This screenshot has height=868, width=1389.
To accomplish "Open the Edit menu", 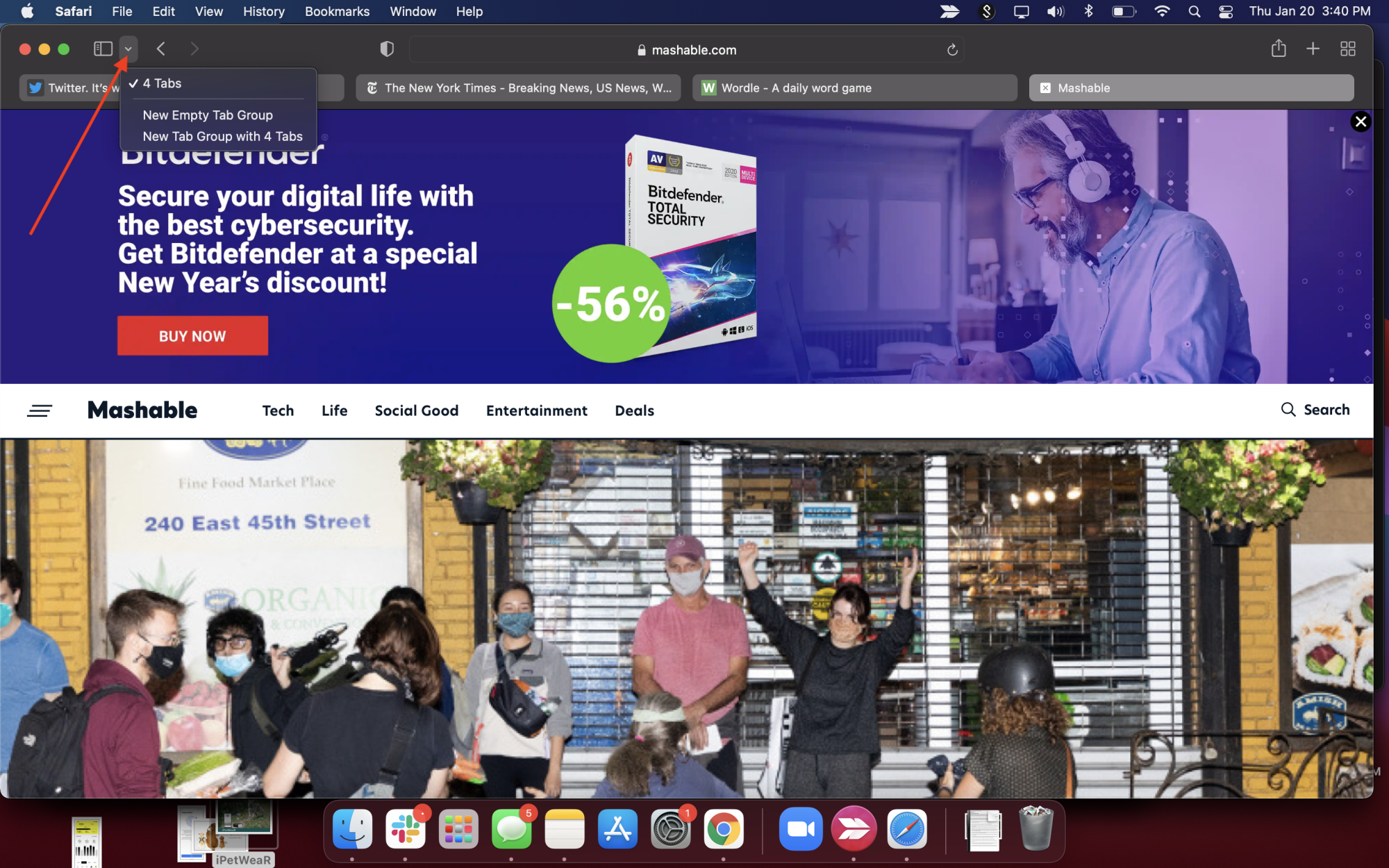I will 164,11.
